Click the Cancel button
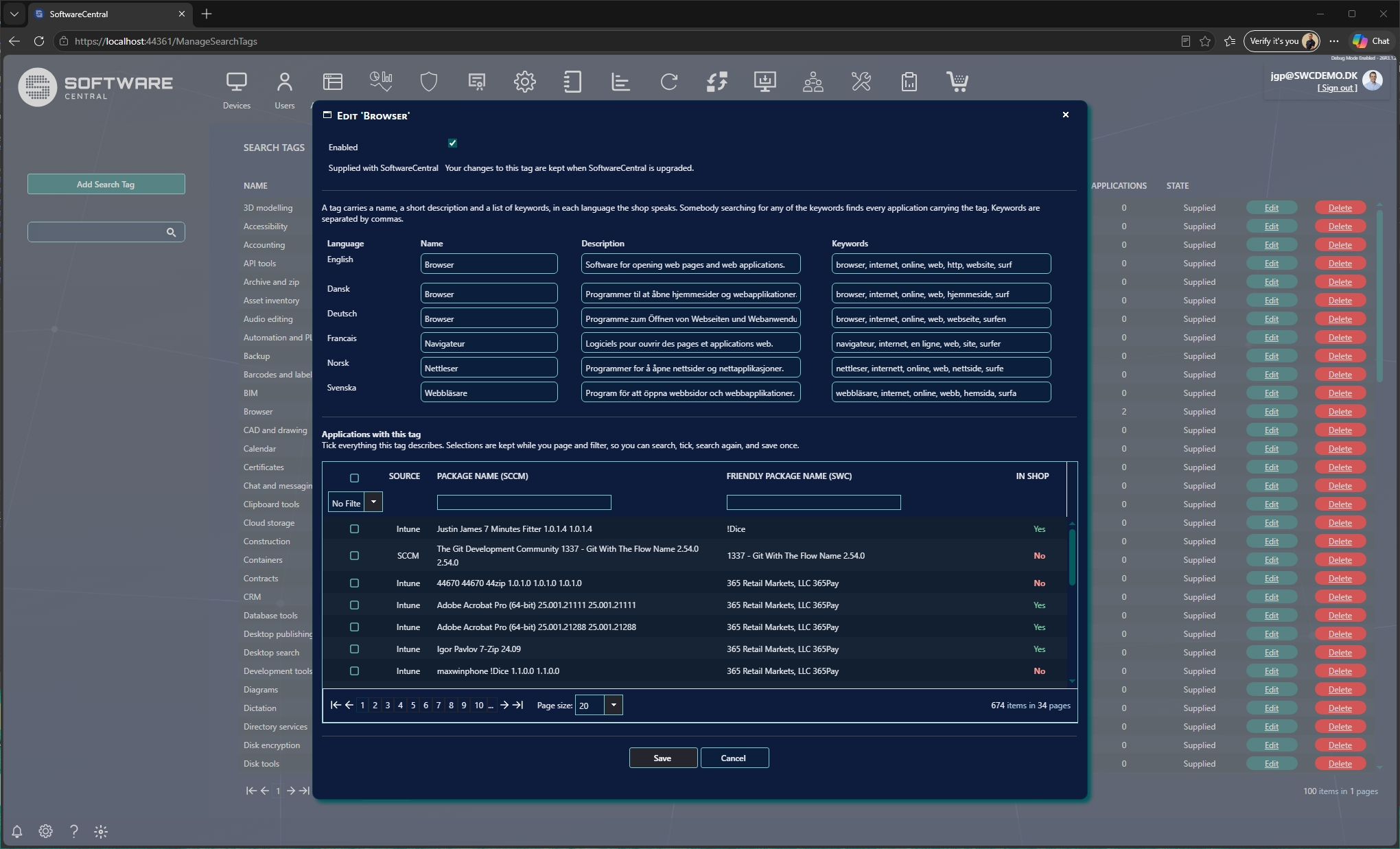This screenshot has height=849, width=1400. point(734,758)
